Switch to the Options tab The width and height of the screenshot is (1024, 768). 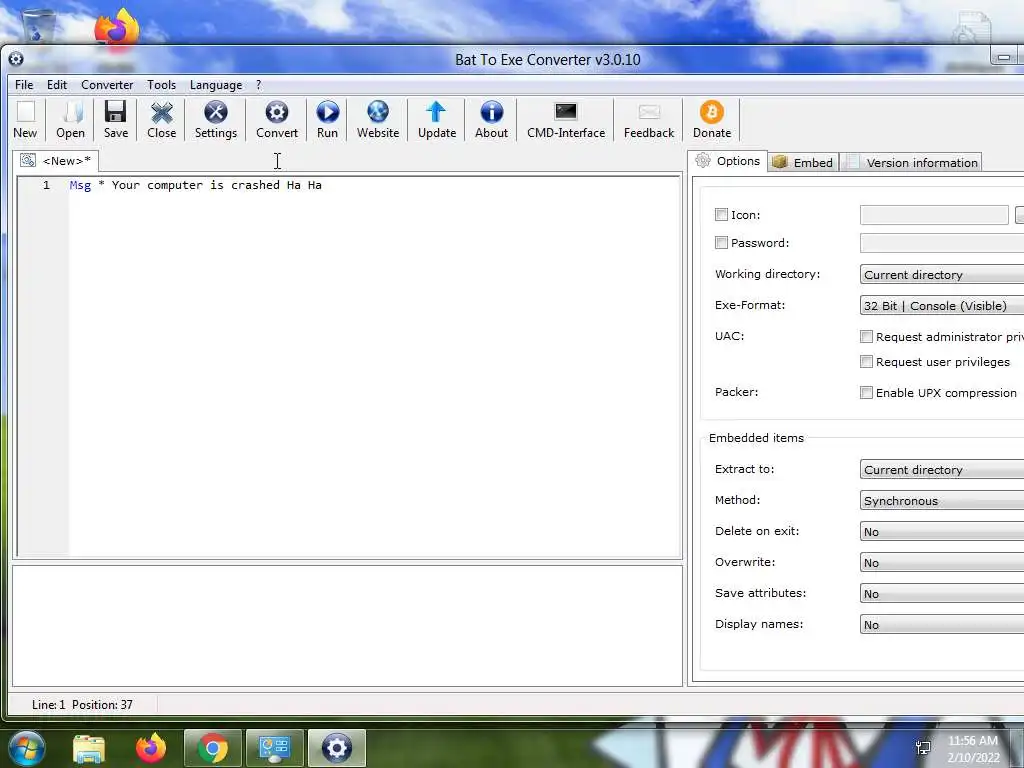click(x=728, y=161)
